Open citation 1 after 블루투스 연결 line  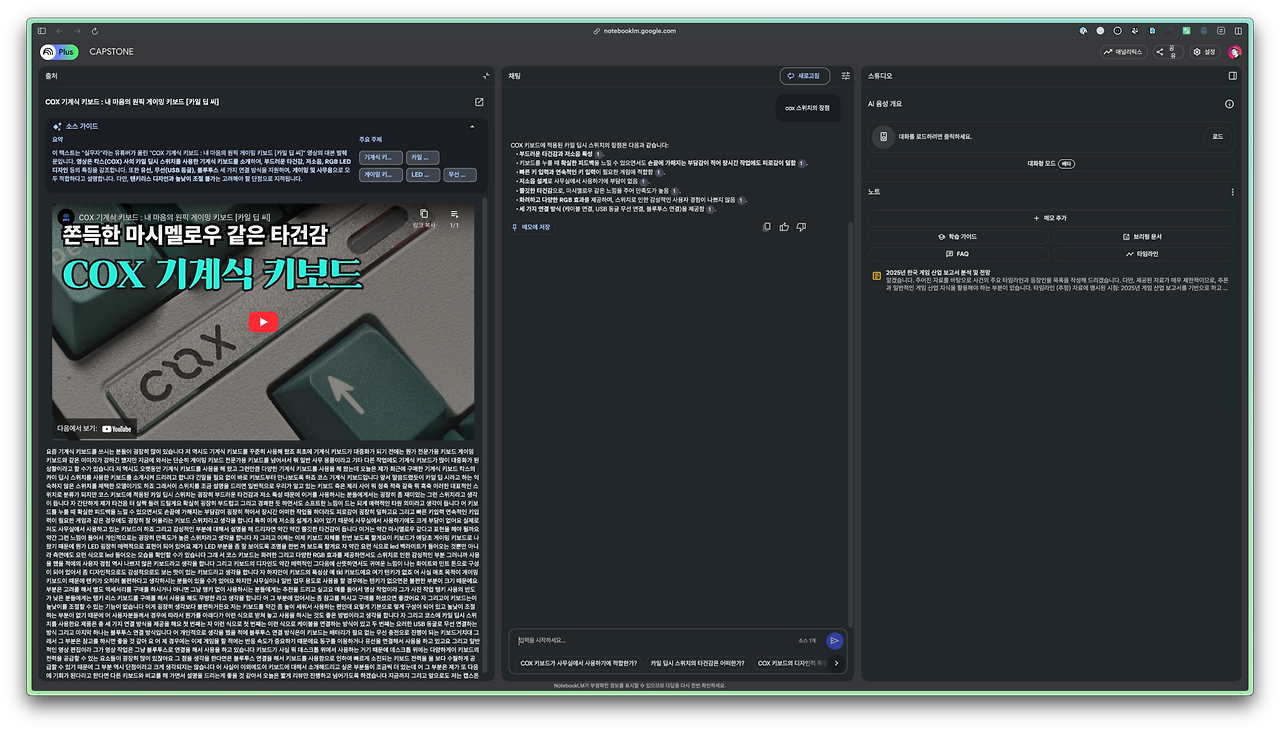click(x=711, y=209)
